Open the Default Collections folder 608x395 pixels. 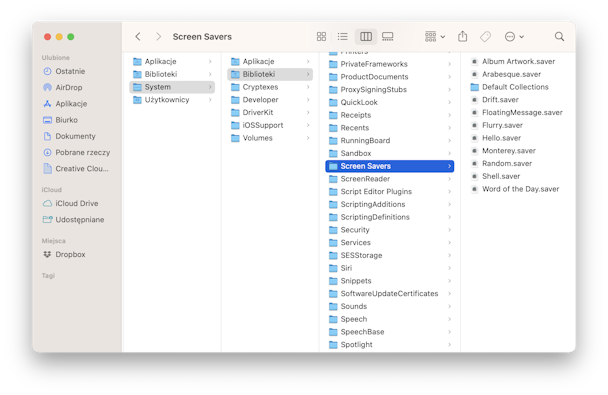coord(510,87)
